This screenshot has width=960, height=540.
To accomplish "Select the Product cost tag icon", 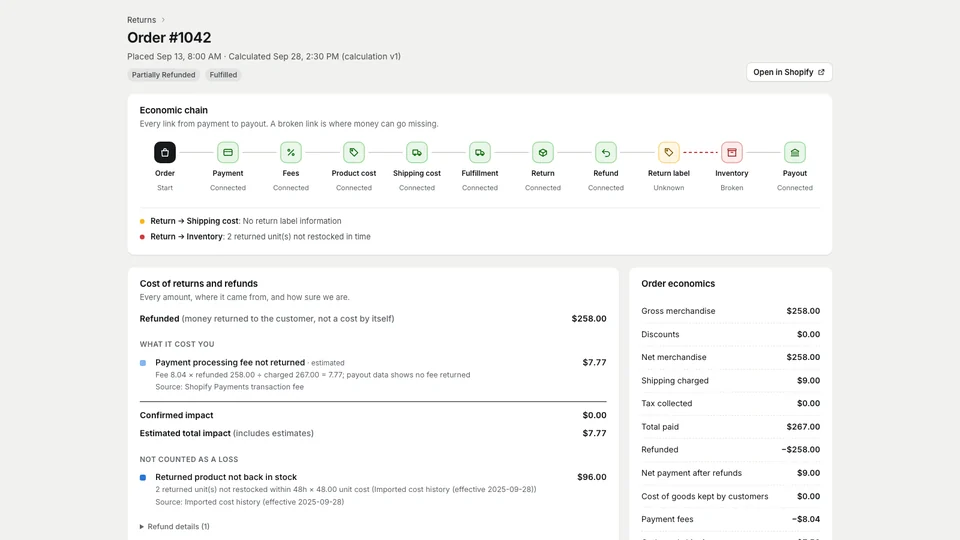I will click(x=354, y=152).
